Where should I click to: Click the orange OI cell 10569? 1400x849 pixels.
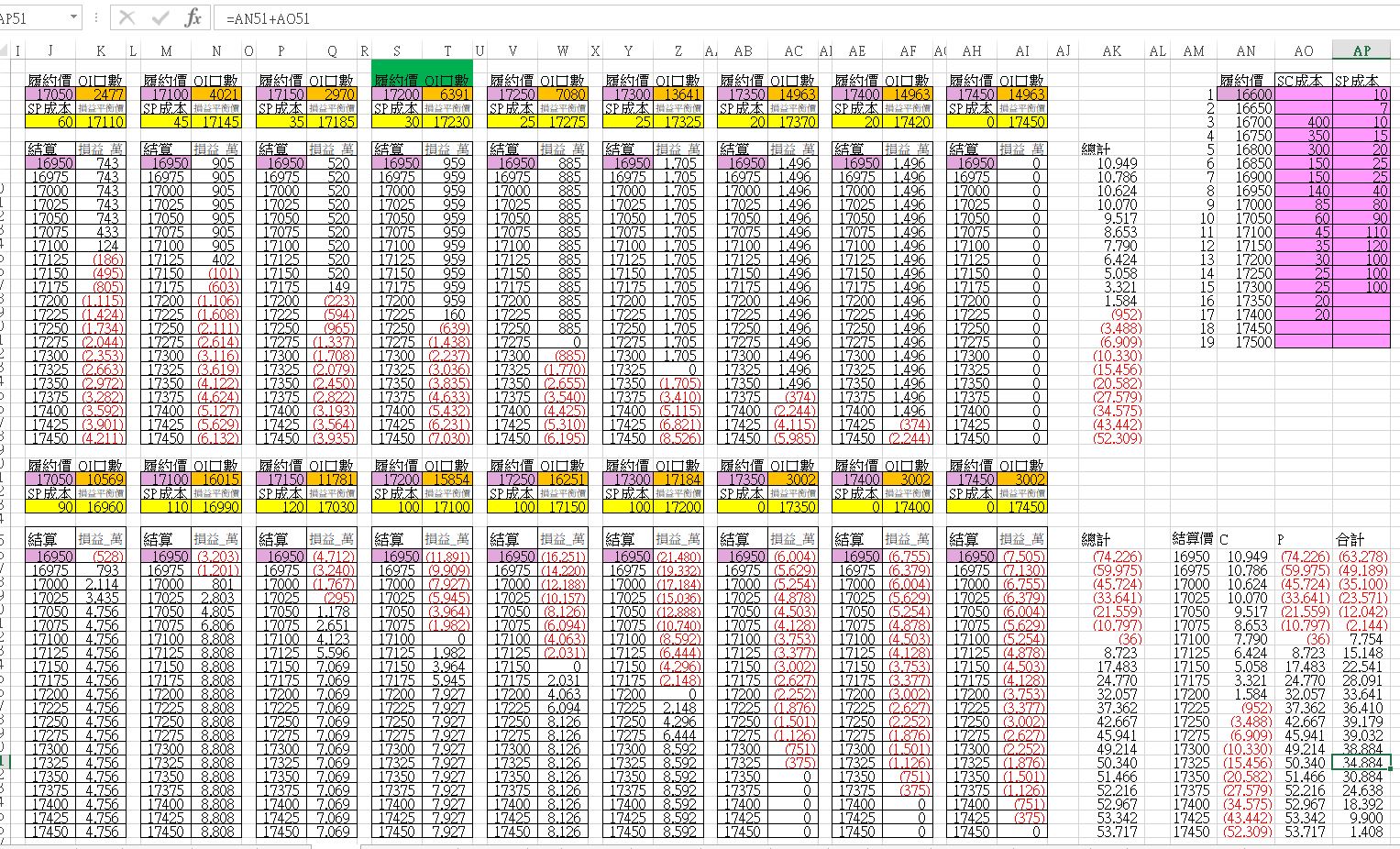[x=102, y=480]
